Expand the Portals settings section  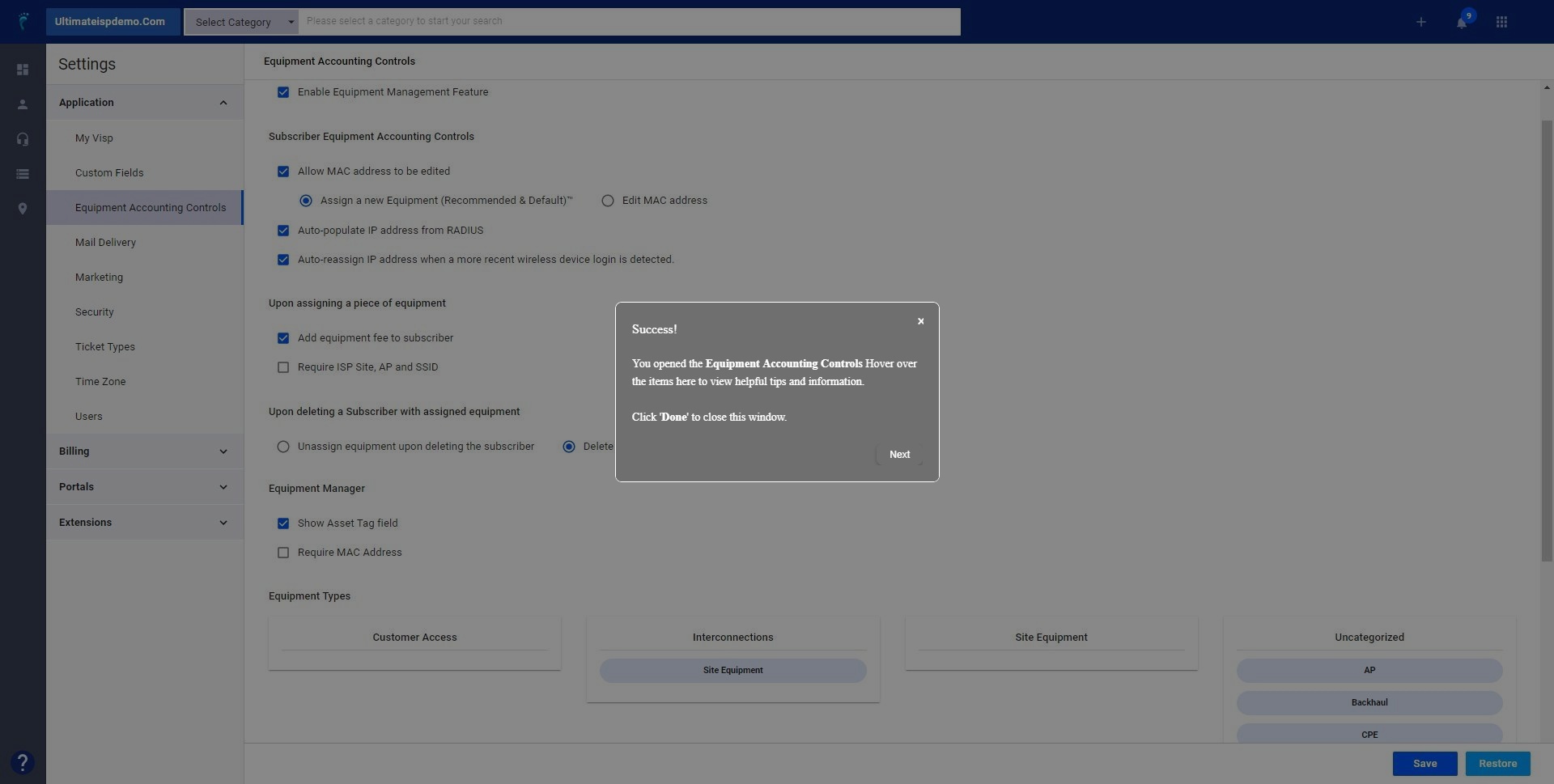click(x=144, y=487)
